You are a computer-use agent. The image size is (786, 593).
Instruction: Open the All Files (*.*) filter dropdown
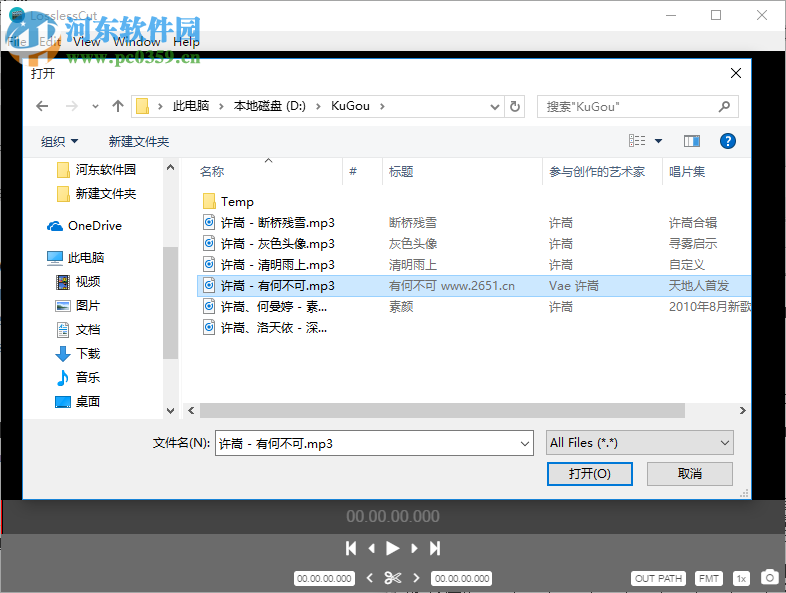coord(640,443)
